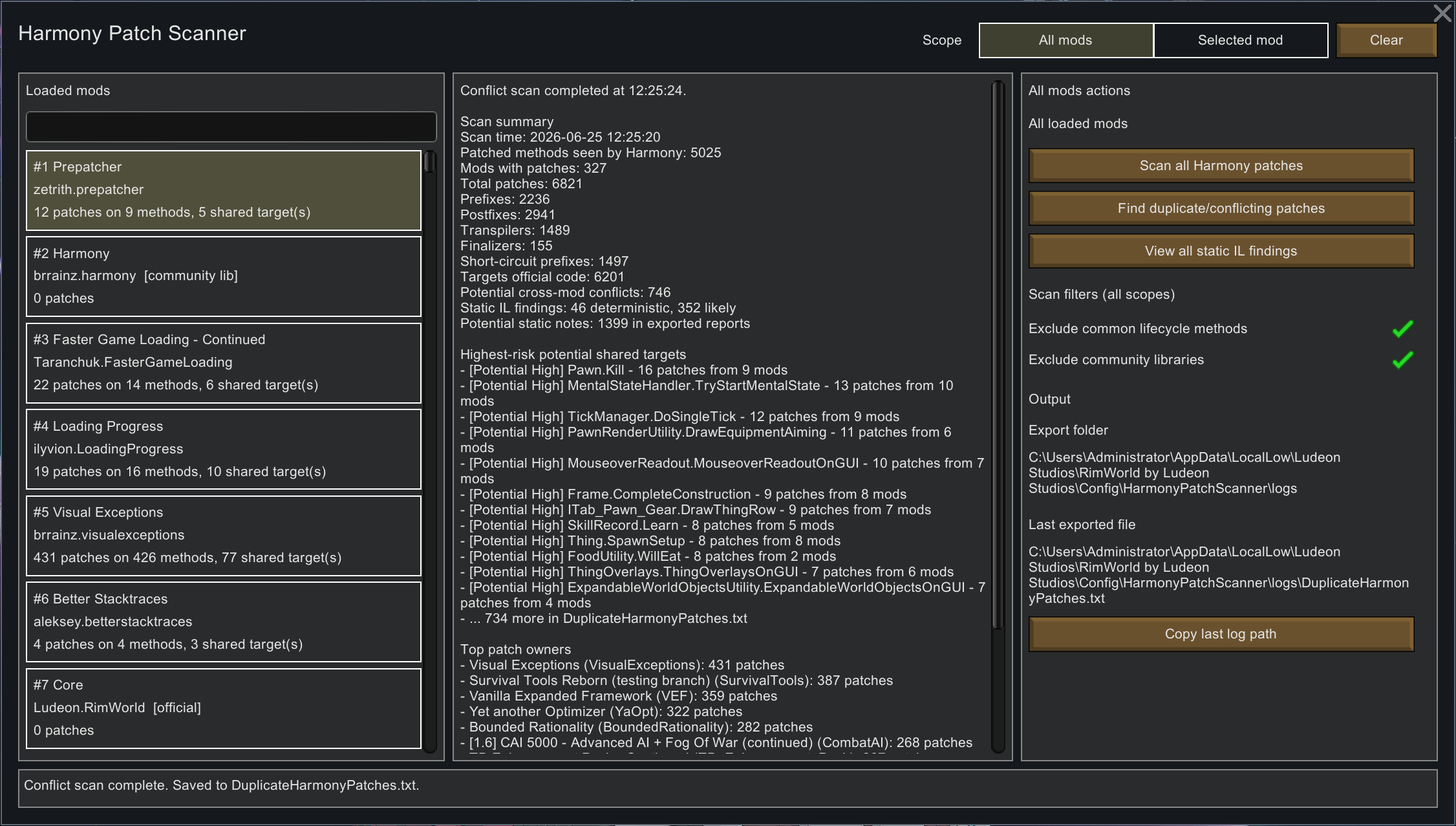Focus the Loaded mods search field
The width and height of the screenshot is (1456, 826).
click(x=231, y=127)
